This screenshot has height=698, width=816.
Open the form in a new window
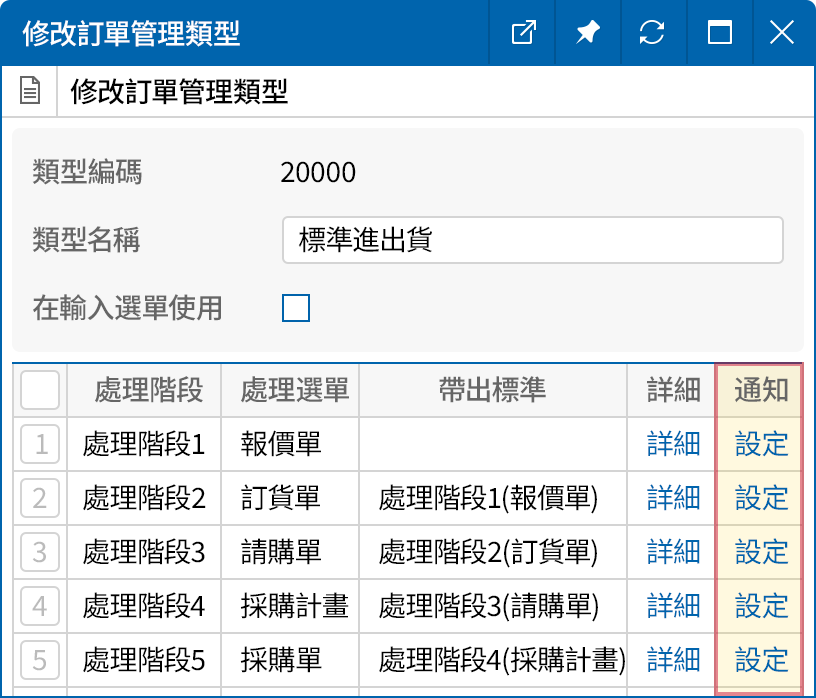pos(522,33)
